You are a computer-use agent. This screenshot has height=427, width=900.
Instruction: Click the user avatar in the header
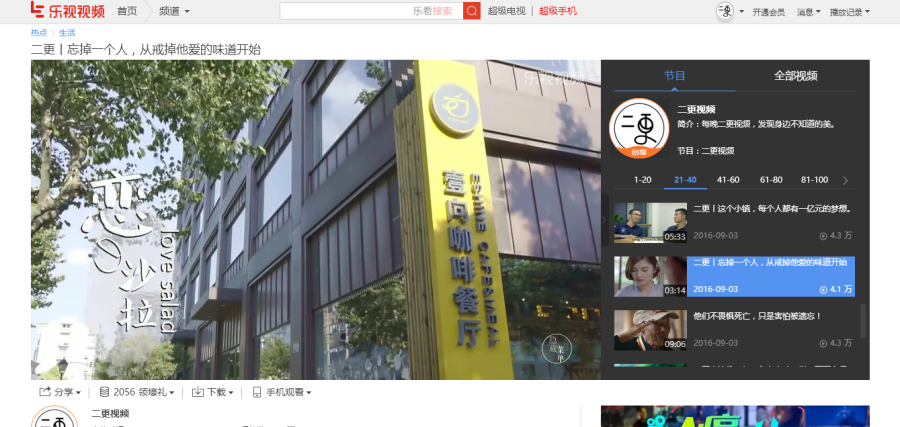[726, 11]
